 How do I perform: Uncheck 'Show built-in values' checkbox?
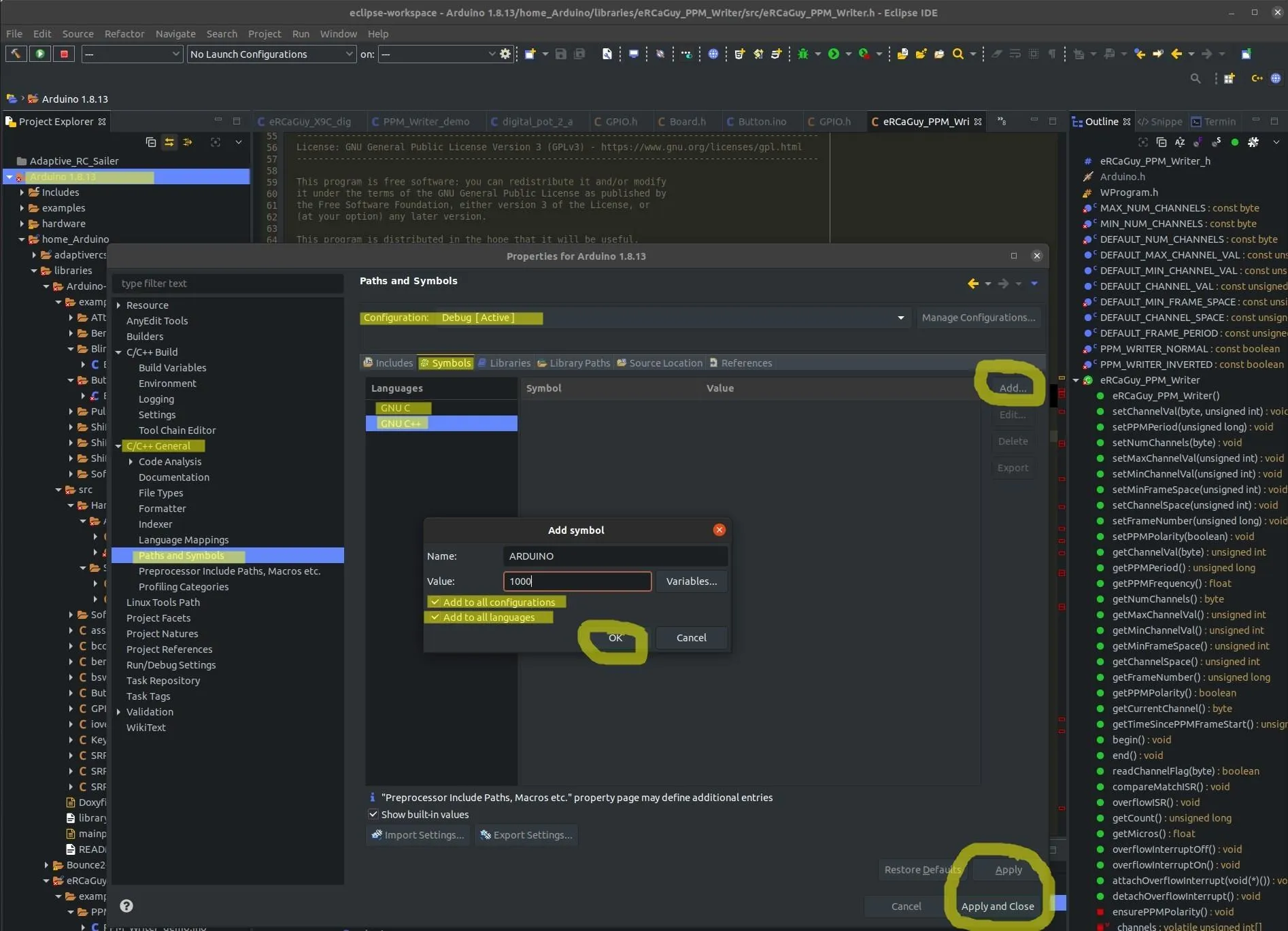point(373,814)
